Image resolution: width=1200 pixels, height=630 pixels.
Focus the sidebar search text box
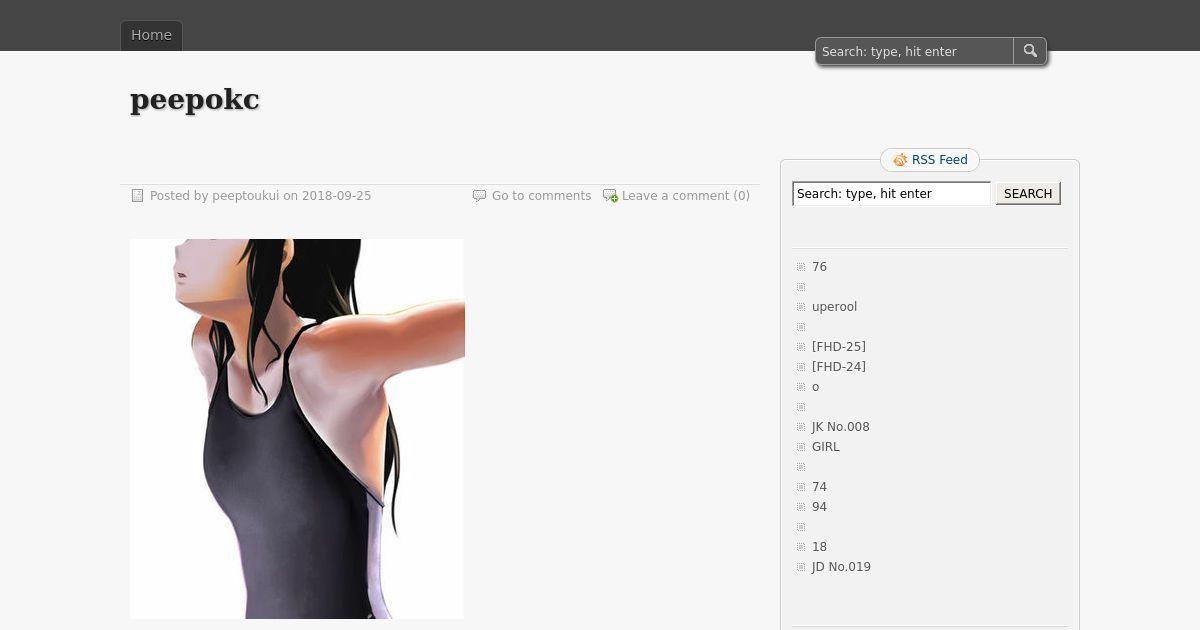(x=891, y=194)
